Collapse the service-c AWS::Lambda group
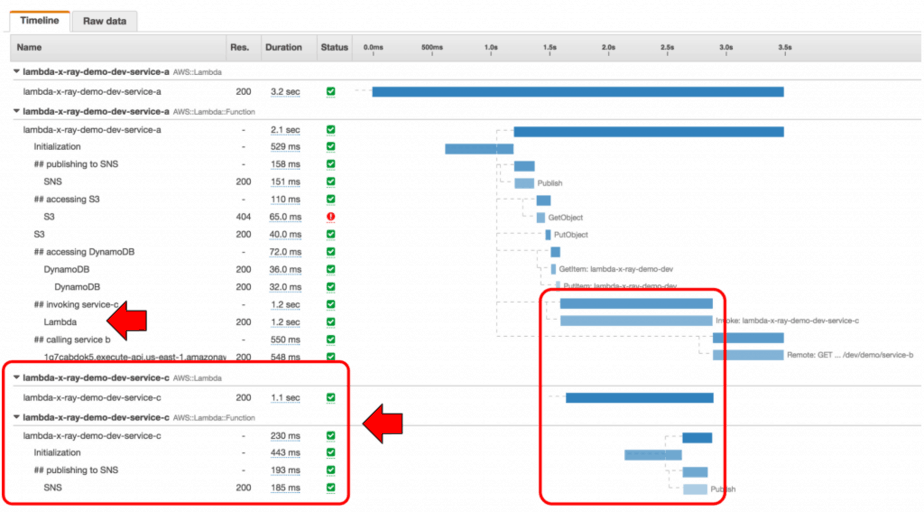Screen dimensions: 924x512 (16, 378)
